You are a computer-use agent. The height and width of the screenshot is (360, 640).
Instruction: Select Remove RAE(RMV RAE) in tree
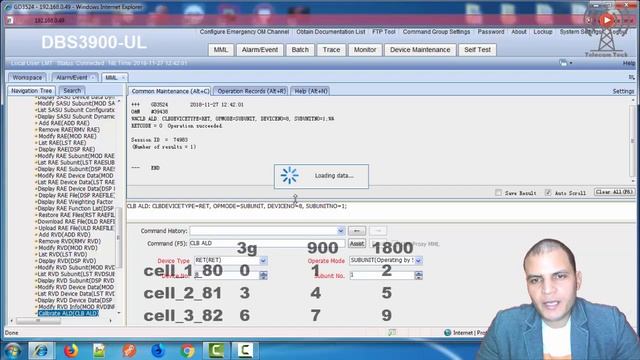click(x=69, y=130)
